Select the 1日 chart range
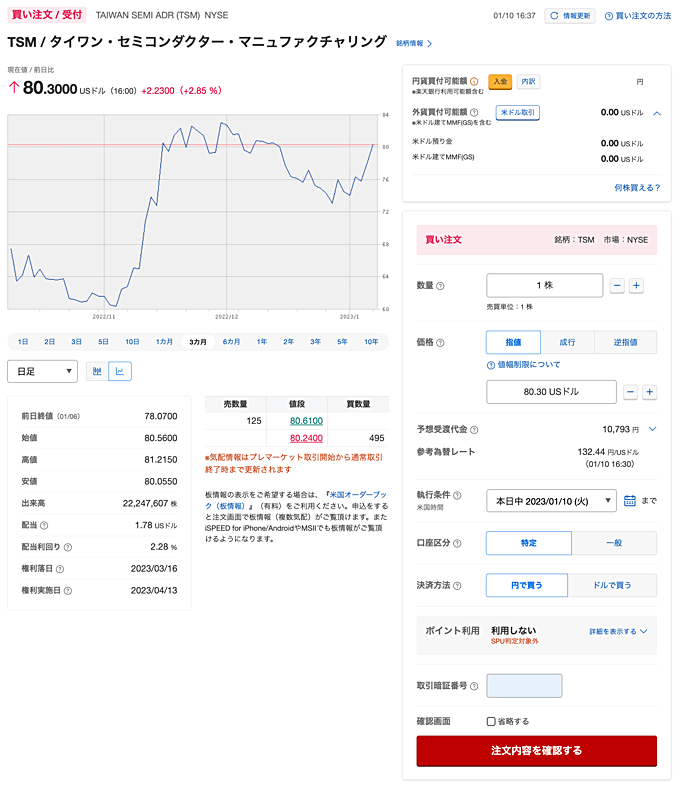 click(23, 342)
